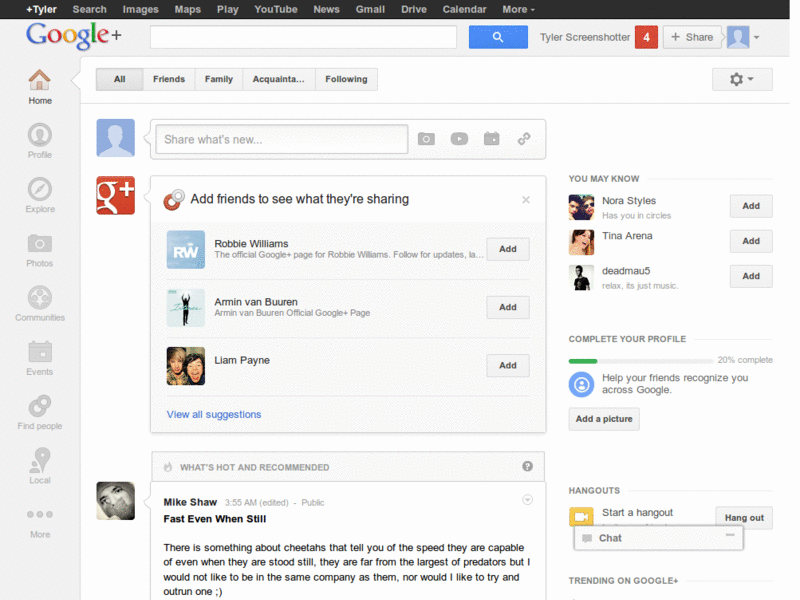800x600 pixels.
Task: Switch to the Acquaintances stream tab
Action: [x=279, y=79]
